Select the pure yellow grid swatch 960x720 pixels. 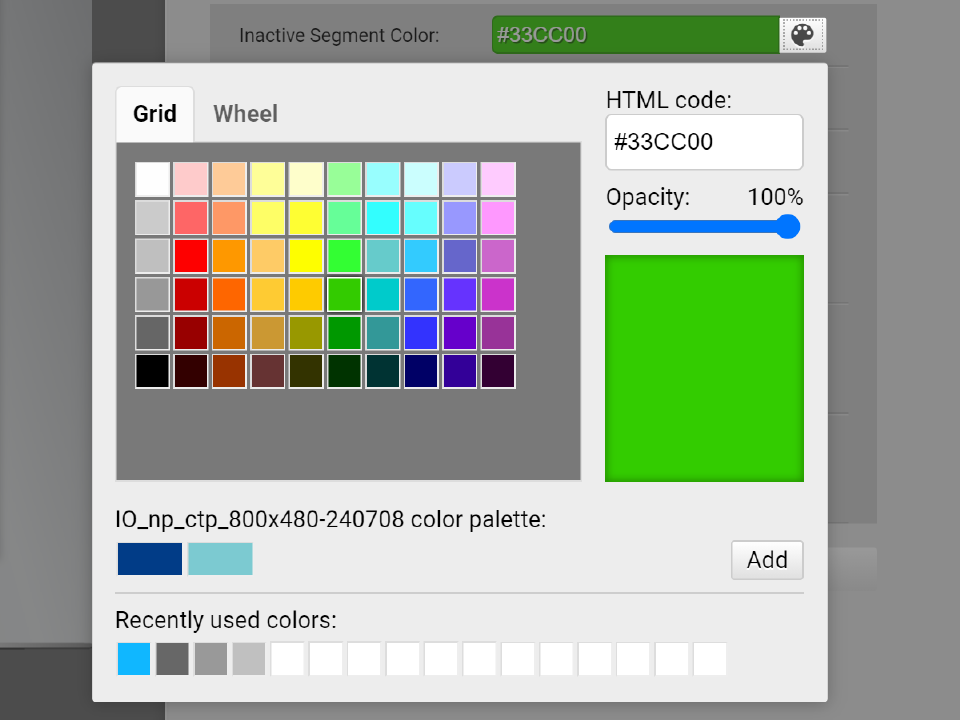(306, 256)
